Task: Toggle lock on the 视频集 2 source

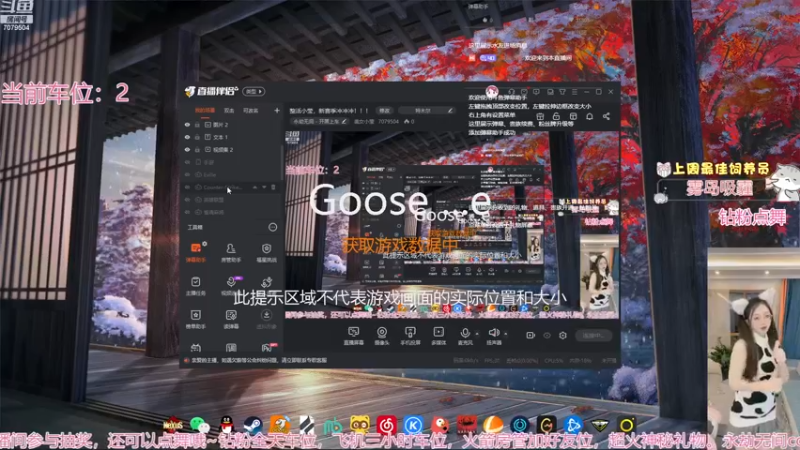Action: click(197, 149)
